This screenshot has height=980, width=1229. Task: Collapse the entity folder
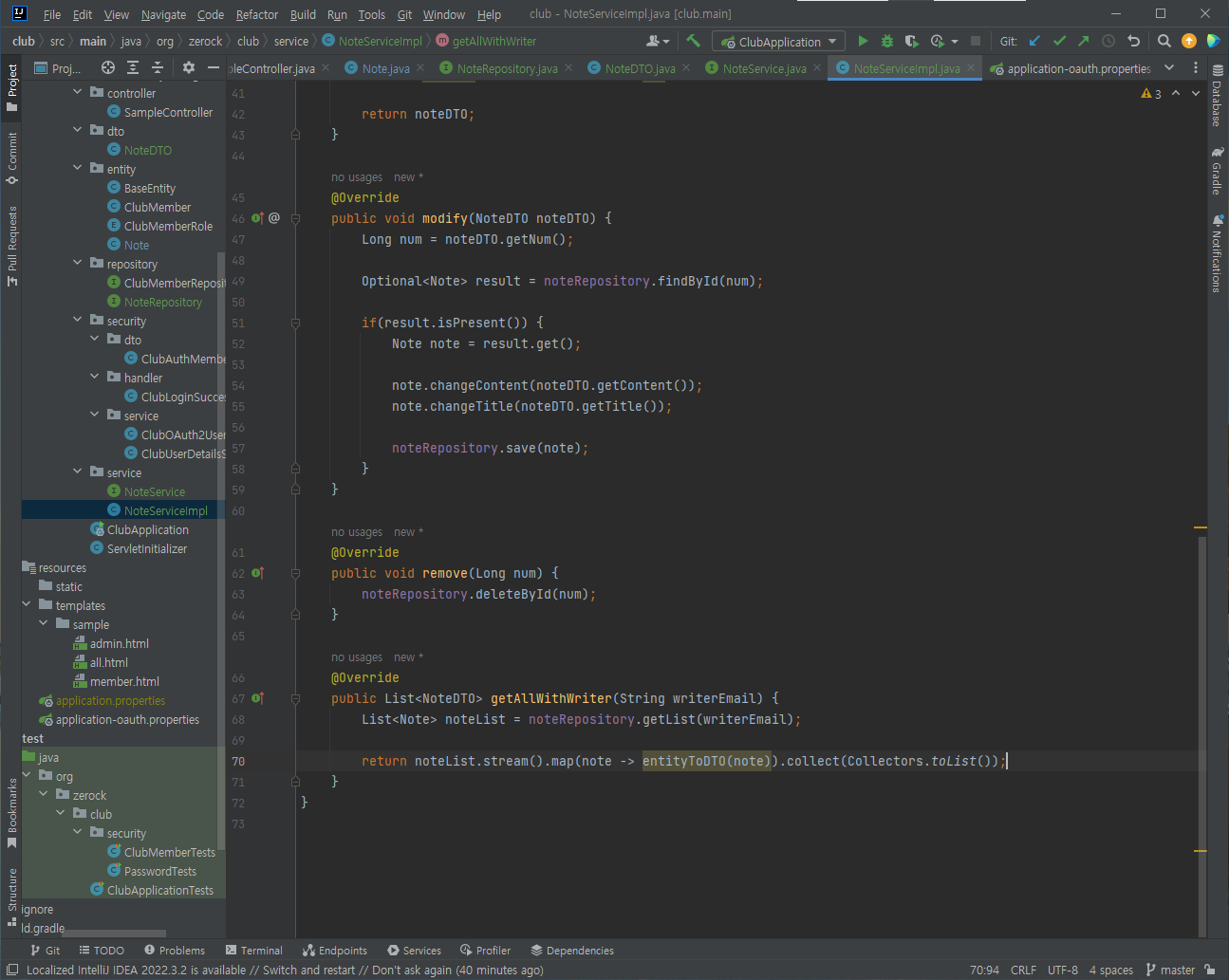point(78,168)
